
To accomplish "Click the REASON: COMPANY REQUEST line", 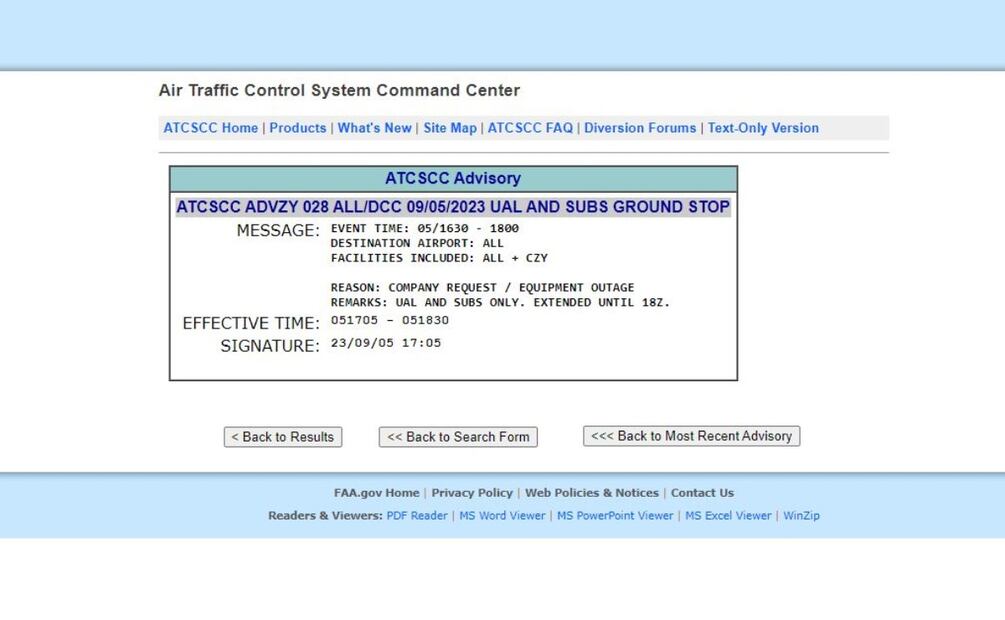I will pyautogui.click(x=482, y=287).
